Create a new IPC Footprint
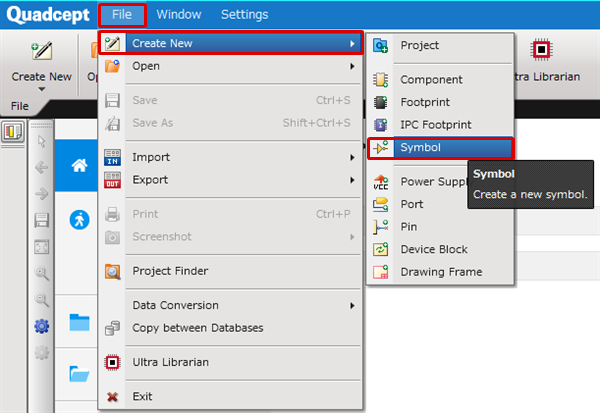This screenshot has width=600, height=413. coord(440,125)
